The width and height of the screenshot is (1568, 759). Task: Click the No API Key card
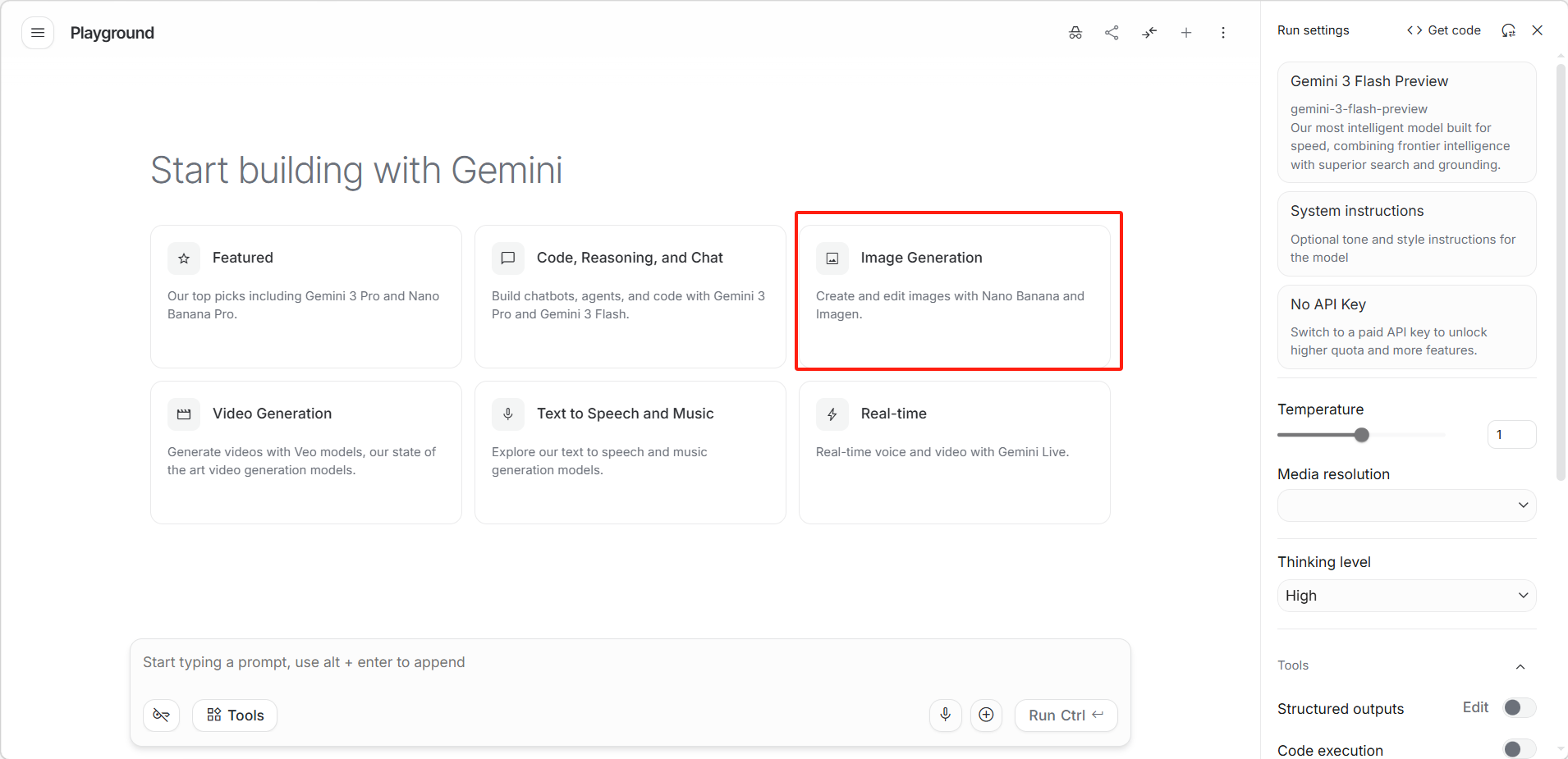[x=1407, y=327]
